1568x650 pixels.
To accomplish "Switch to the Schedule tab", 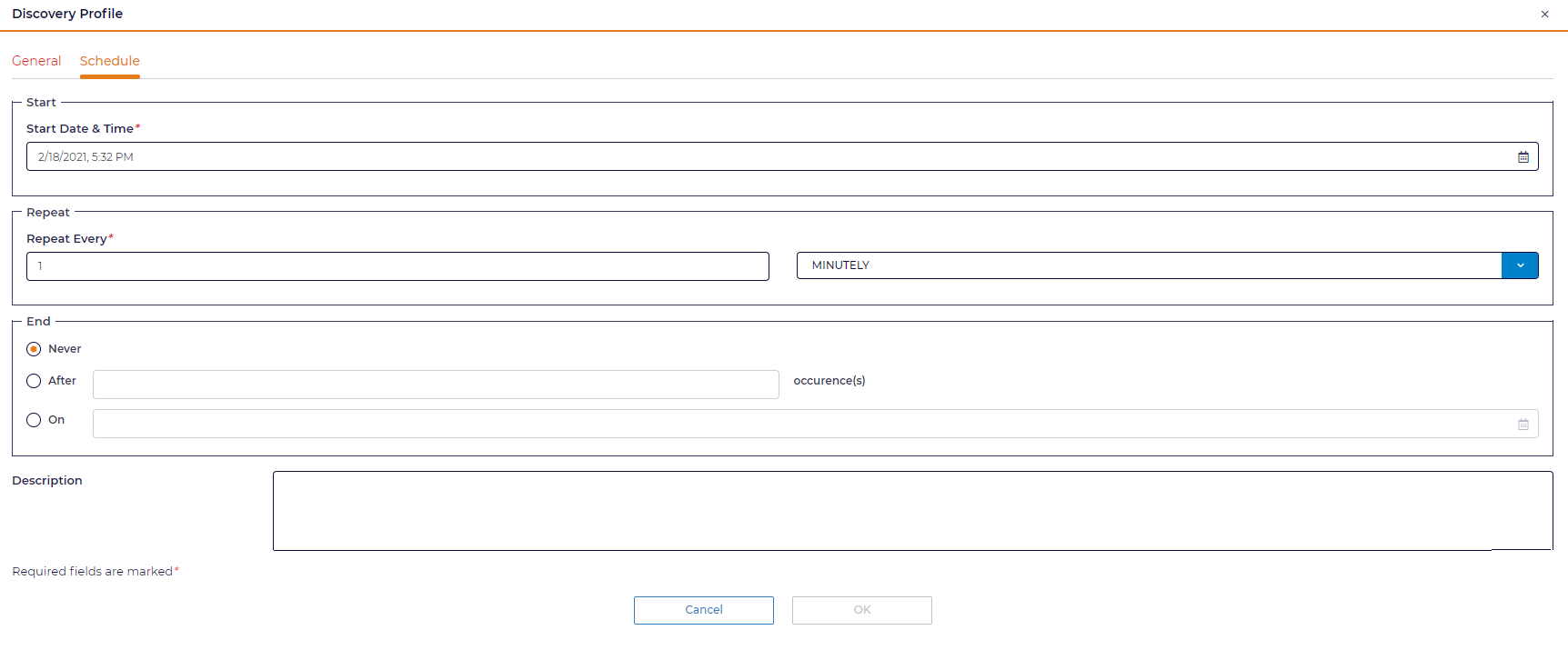I will pos(110,61).
